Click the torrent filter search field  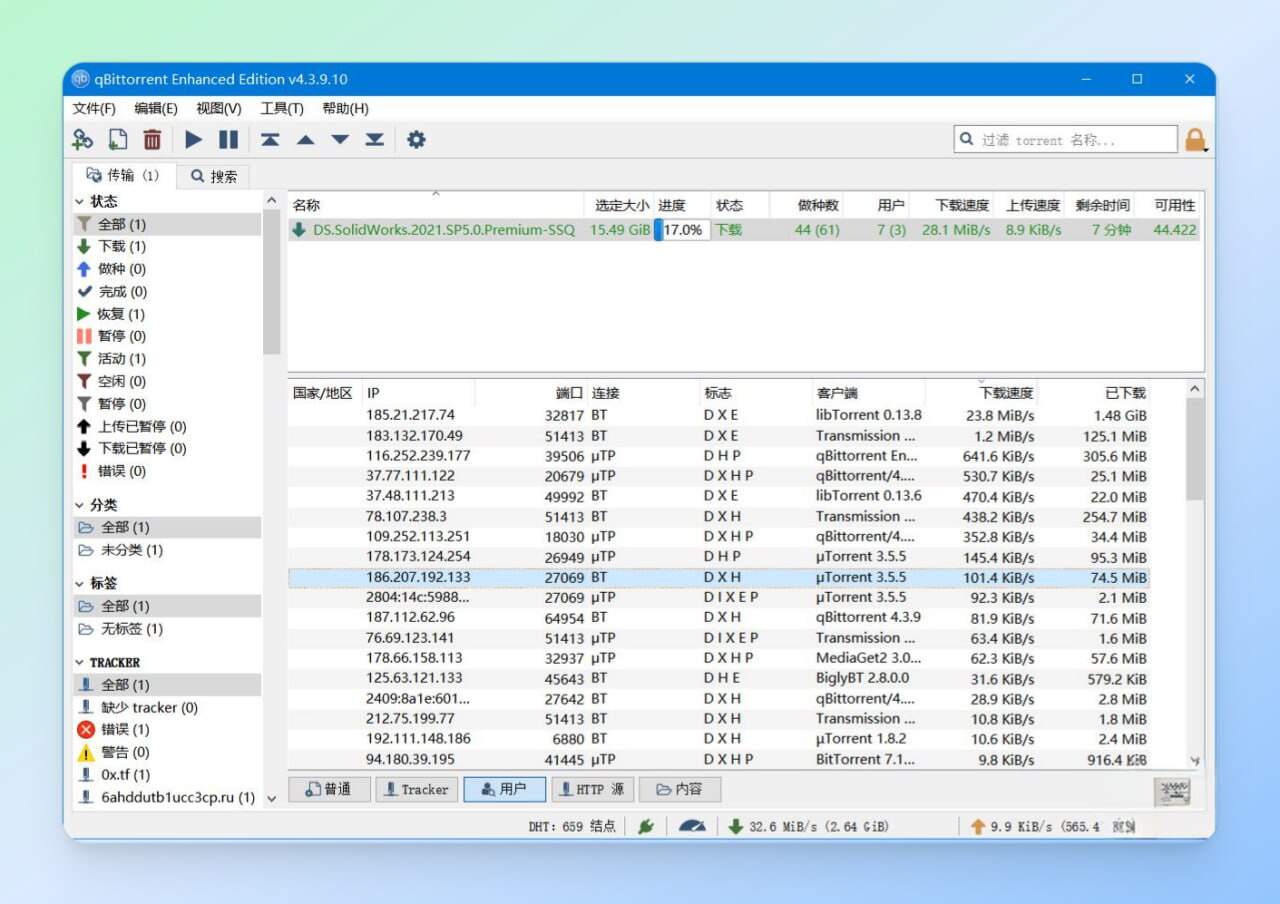click(1065, 139)
